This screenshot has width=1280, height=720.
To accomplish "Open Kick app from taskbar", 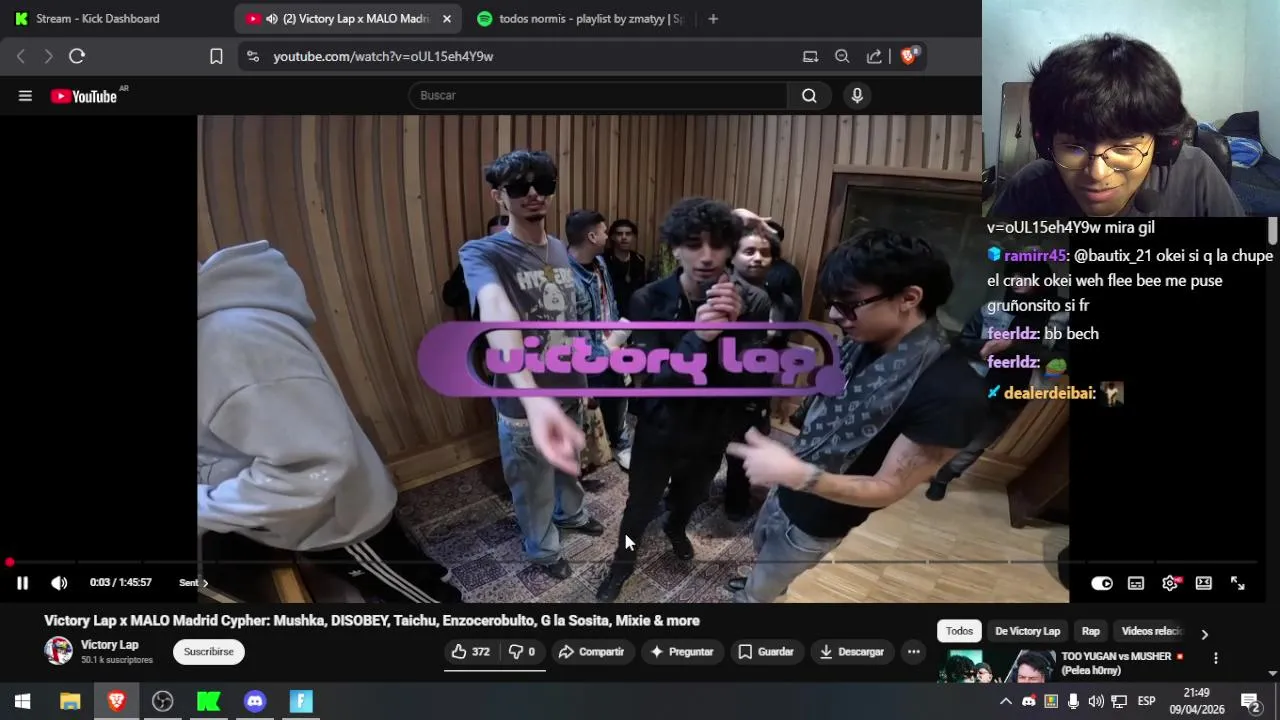I will (x=208, y=702).
